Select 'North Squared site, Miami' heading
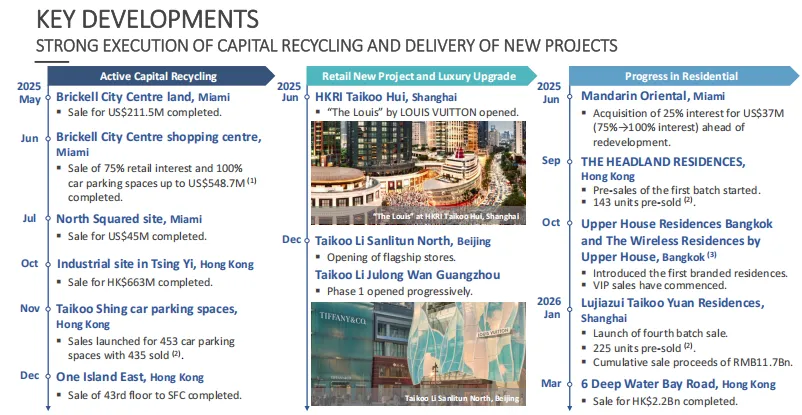 (x=129, y=219)
